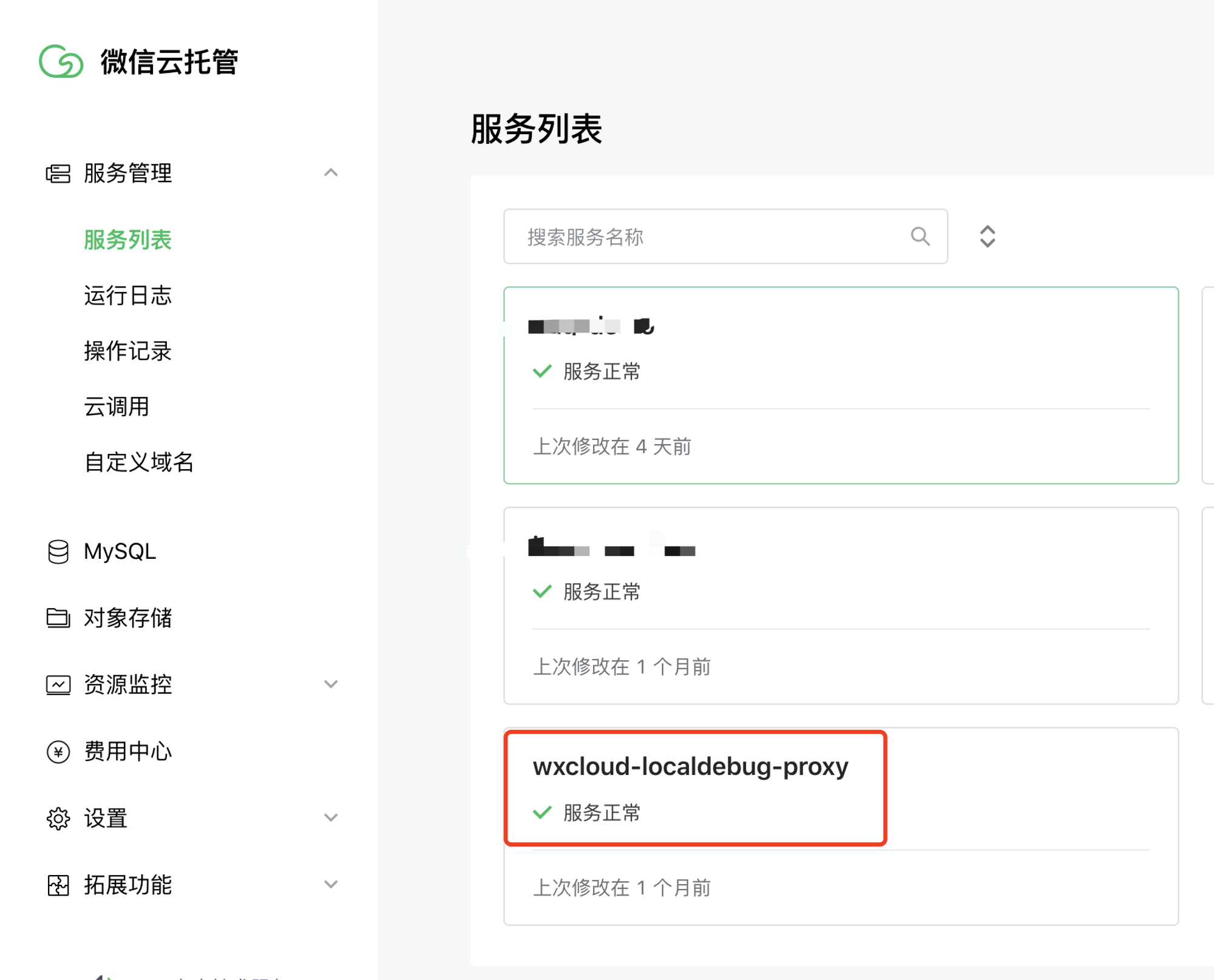Image resolution: width=1214 pixels, height=980 pixels.
Task: Expand the 资源监控 menu chevron
Action: 331,684
